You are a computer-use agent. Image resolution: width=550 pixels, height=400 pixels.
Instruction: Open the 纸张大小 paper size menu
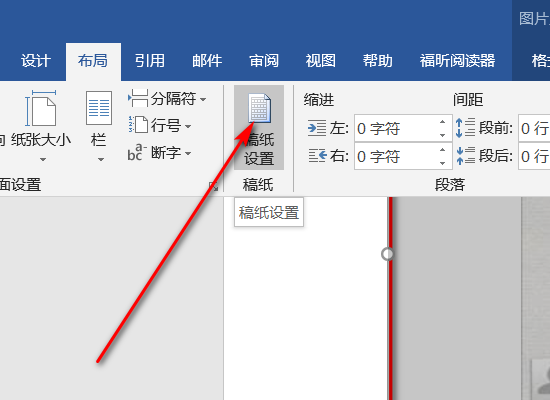click(x=41, y=126)
